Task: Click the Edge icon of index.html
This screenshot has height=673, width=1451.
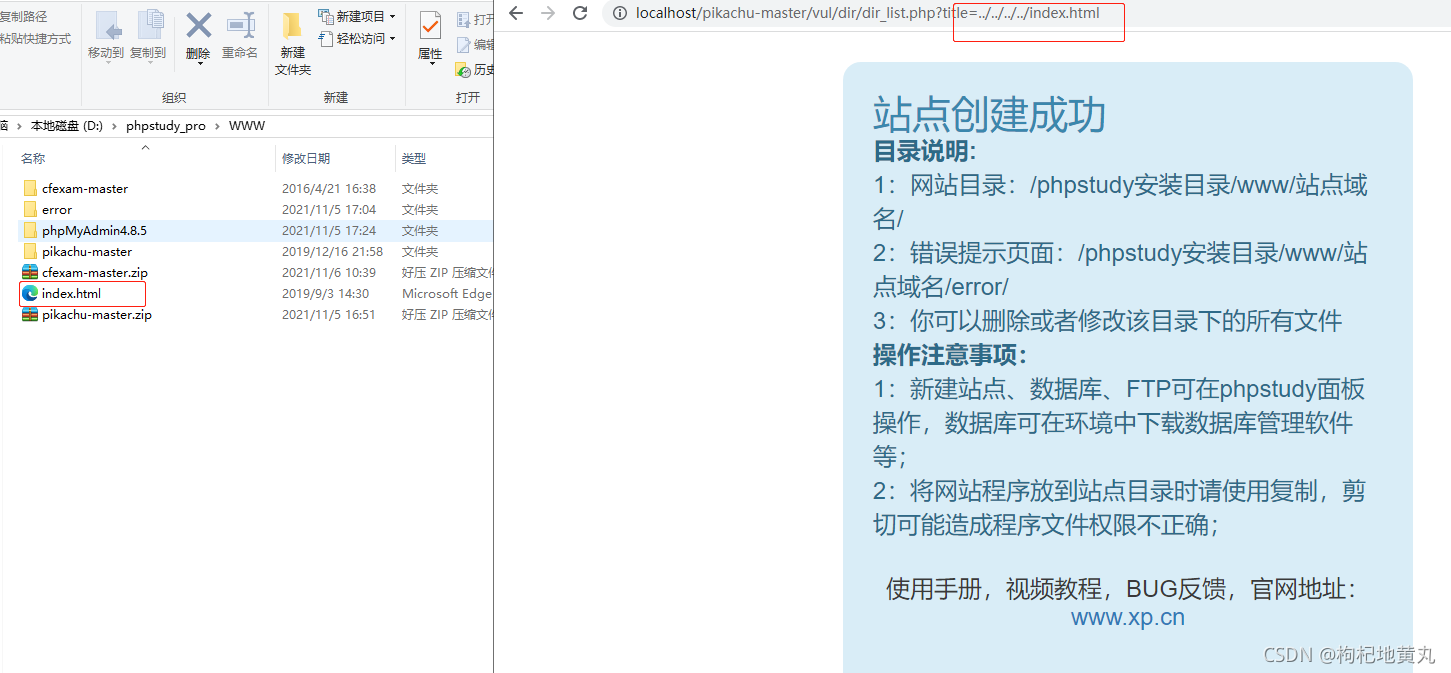Action: (30, 293)
